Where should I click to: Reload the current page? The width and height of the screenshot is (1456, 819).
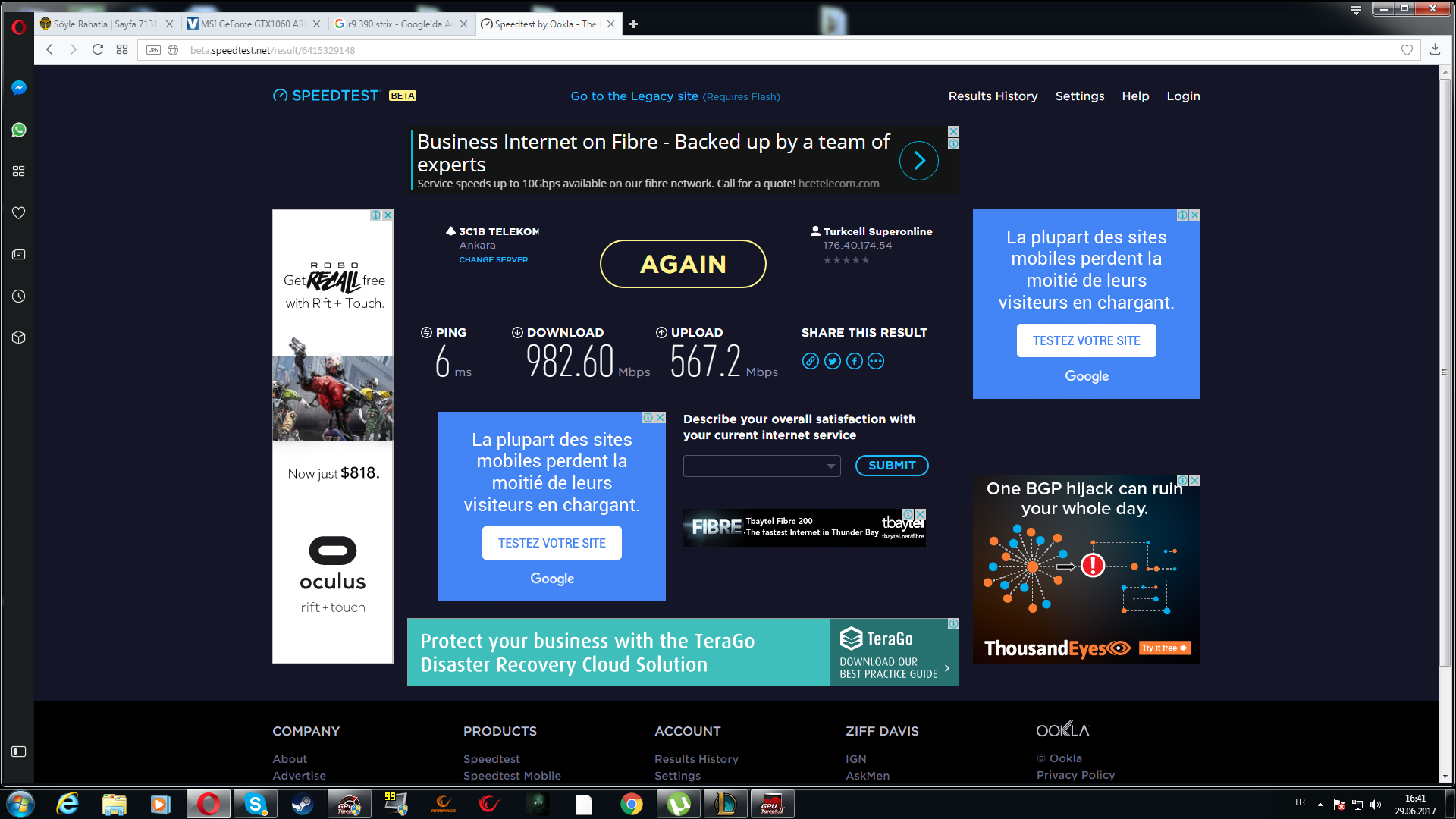98,50
